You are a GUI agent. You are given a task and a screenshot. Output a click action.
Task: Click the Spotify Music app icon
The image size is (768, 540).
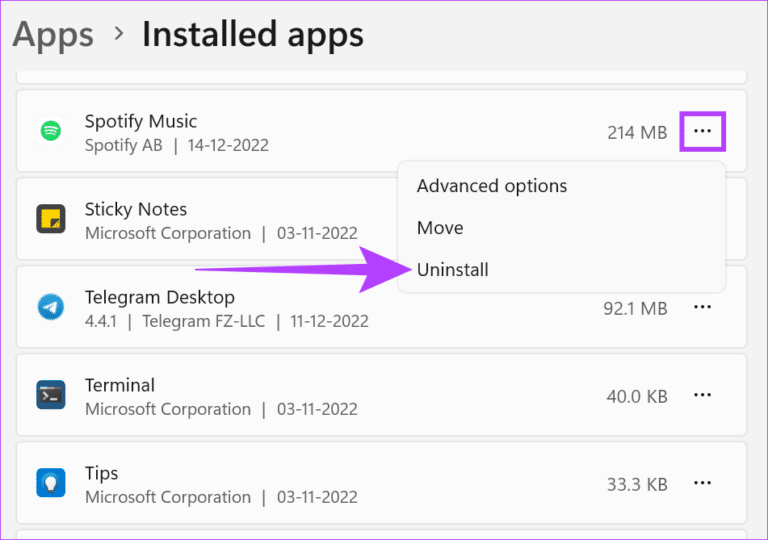click(x=51, y=131)
